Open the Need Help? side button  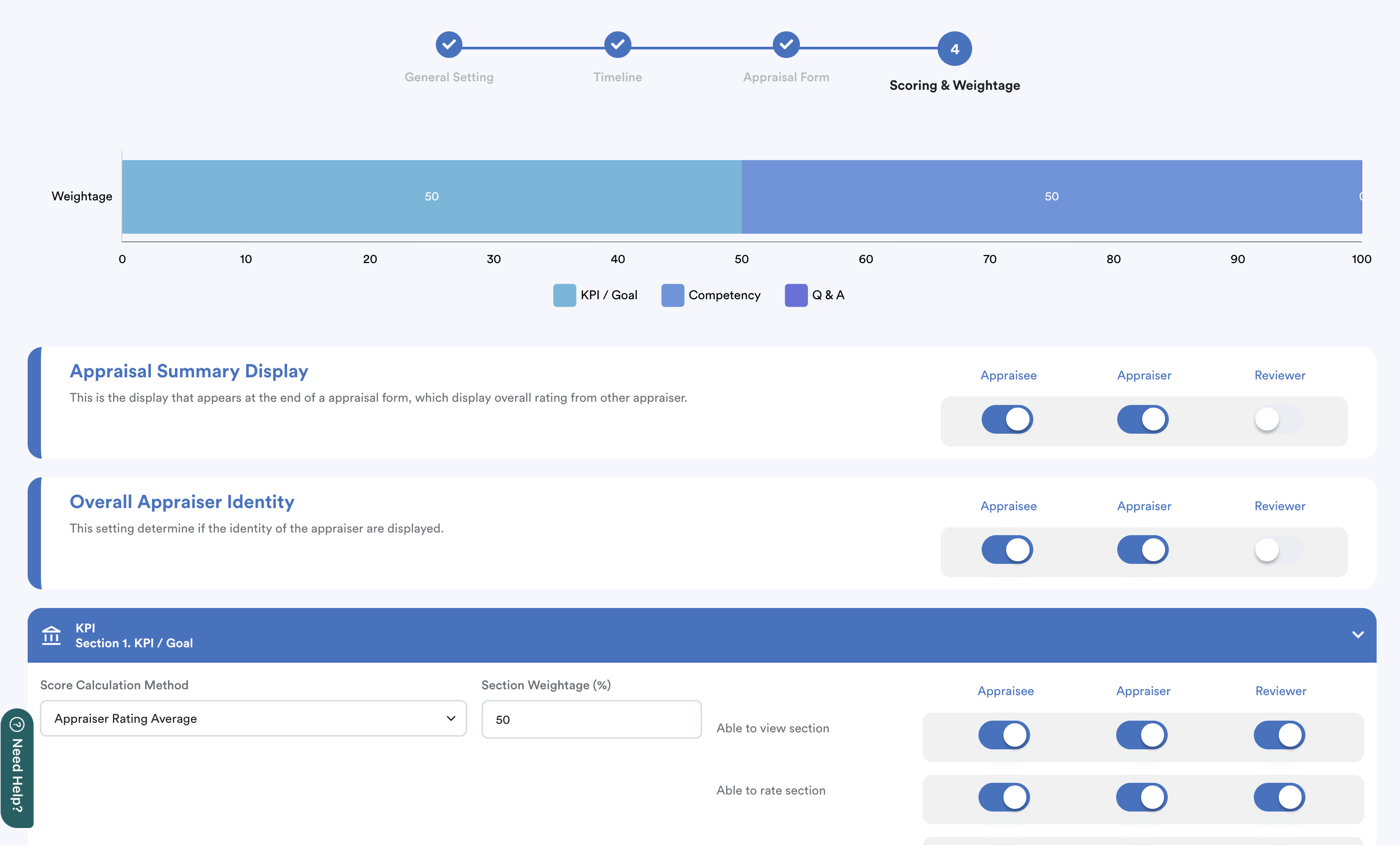click(17, 774)
